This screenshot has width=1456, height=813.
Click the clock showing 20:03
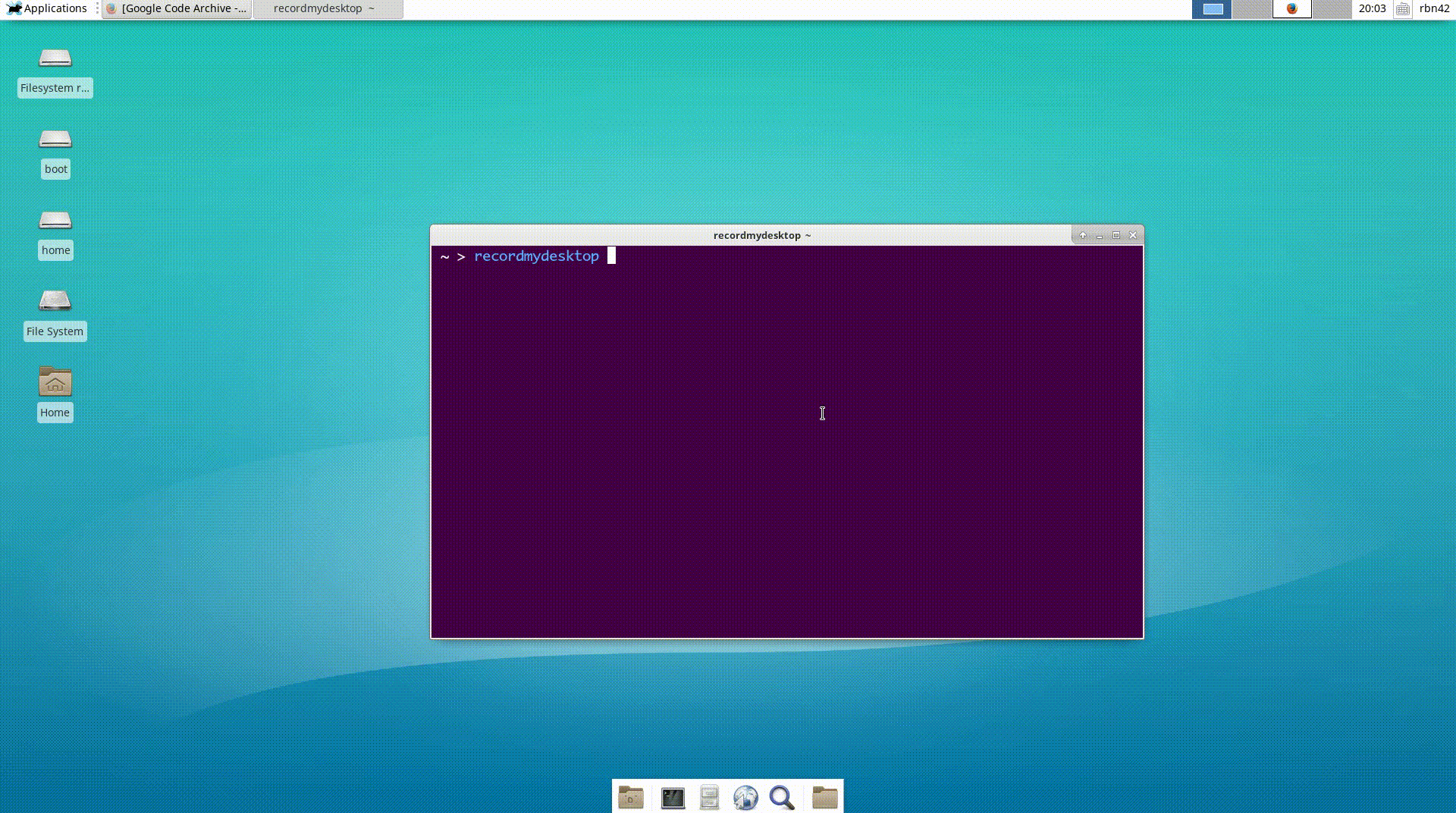[1372, 9]
